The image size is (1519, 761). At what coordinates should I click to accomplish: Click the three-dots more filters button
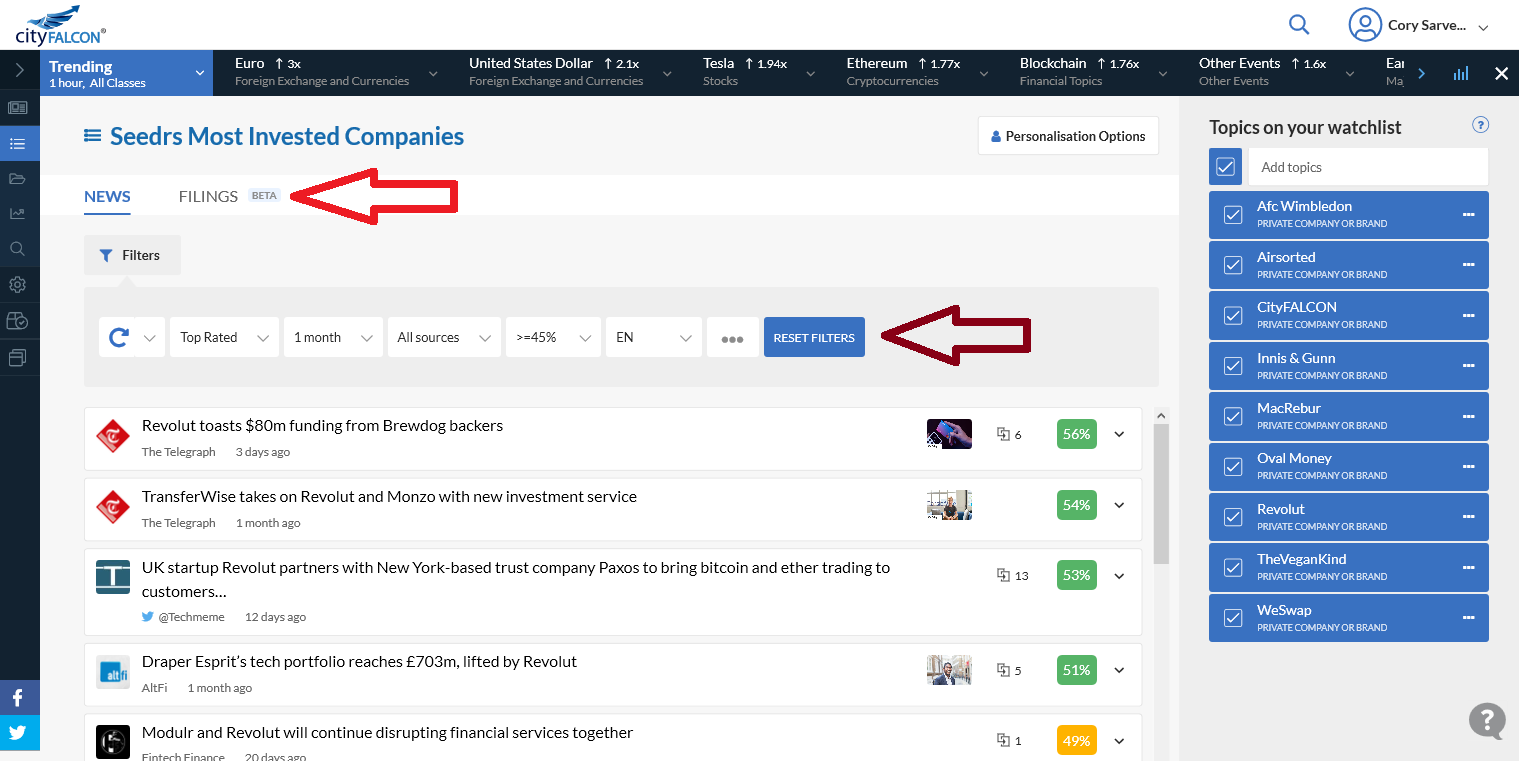point(732,338)
